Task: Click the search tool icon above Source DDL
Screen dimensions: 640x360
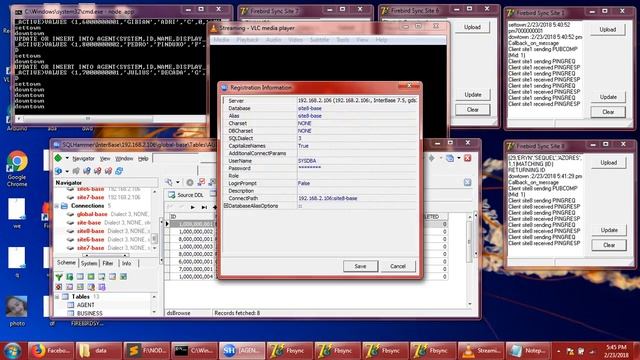Action: [x=169, y=182]
